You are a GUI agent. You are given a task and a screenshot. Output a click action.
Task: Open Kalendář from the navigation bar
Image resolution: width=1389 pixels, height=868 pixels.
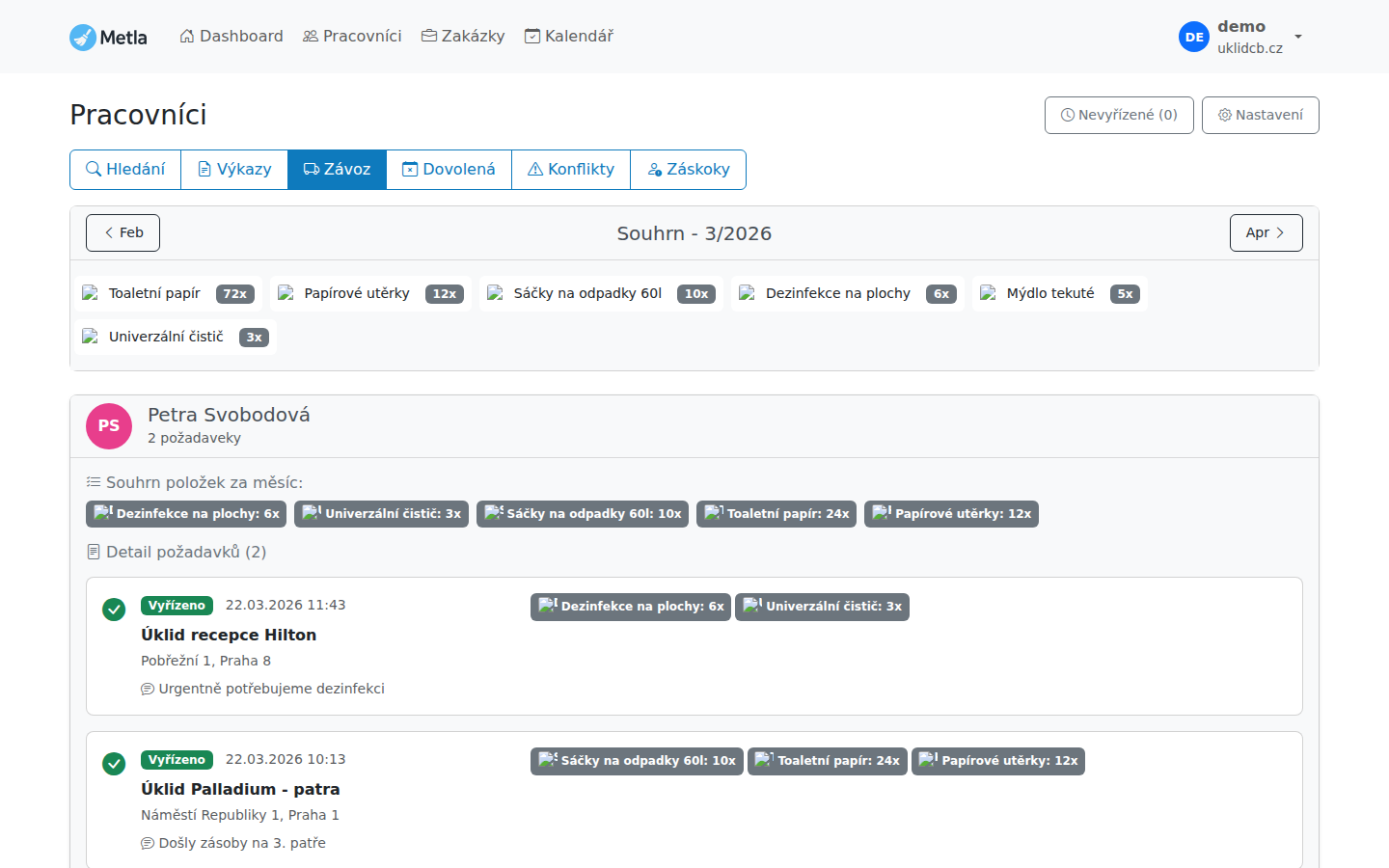569,37
